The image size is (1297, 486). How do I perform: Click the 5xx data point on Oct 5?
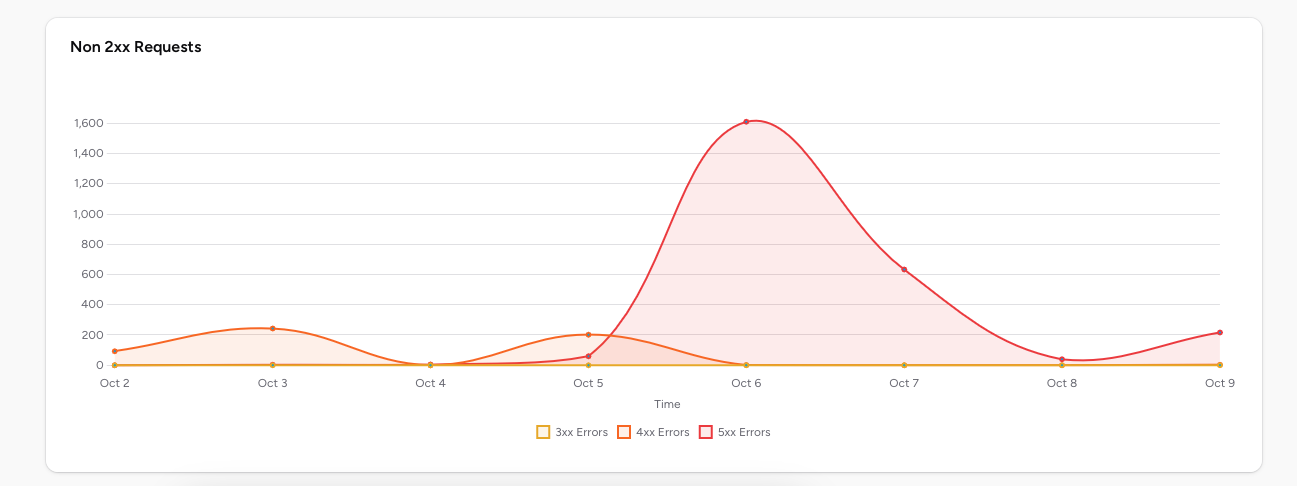(588, 356)
